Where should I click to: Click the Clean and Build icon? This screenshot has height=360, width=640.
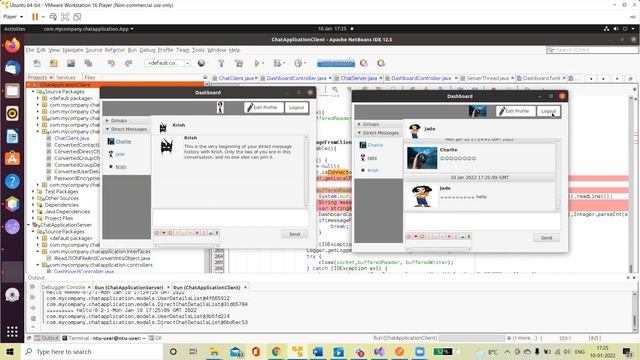pyautogui.click(x=239, y=63)
